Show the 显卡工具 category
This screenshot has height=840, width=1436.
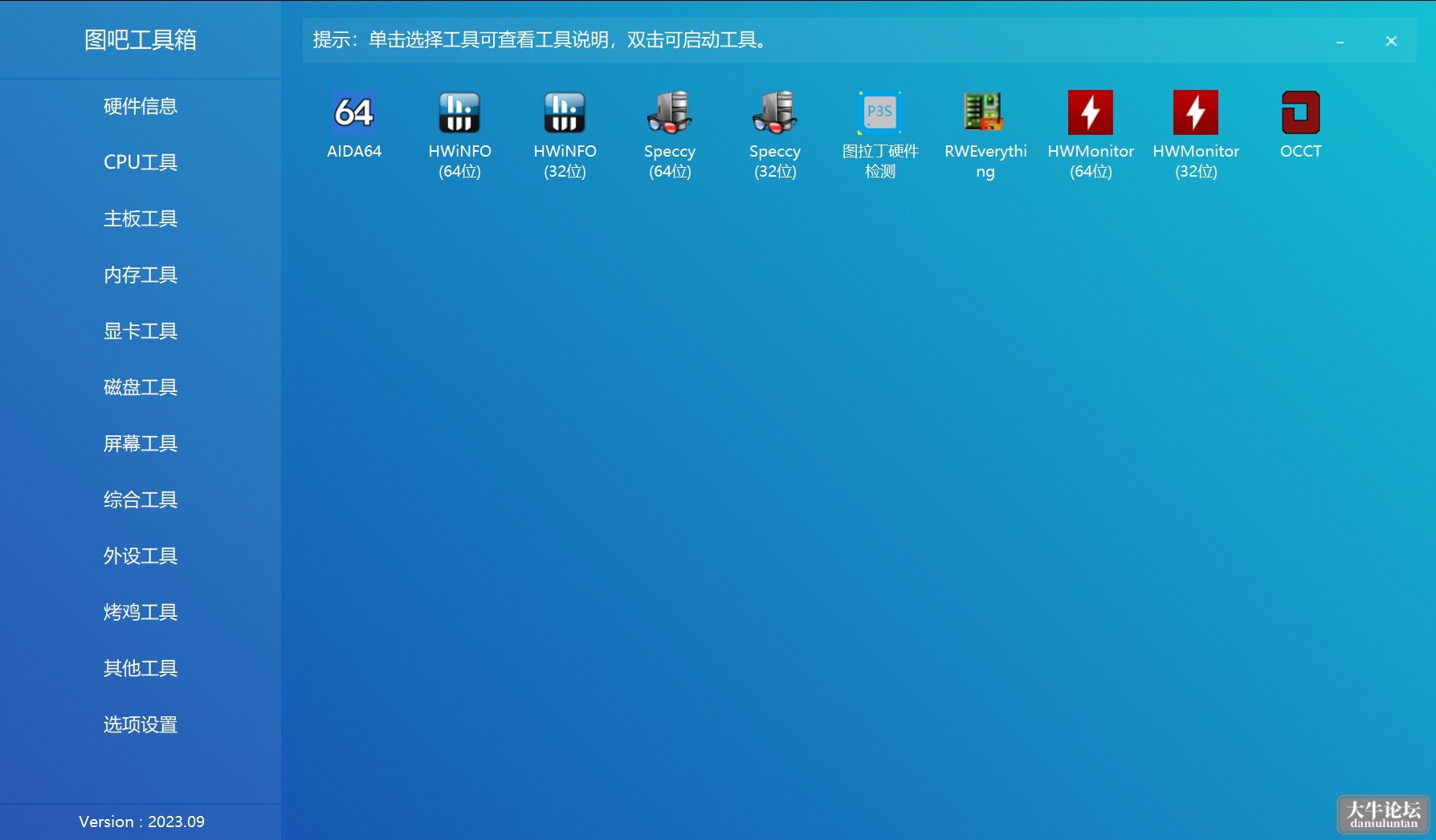coord(141,331)
